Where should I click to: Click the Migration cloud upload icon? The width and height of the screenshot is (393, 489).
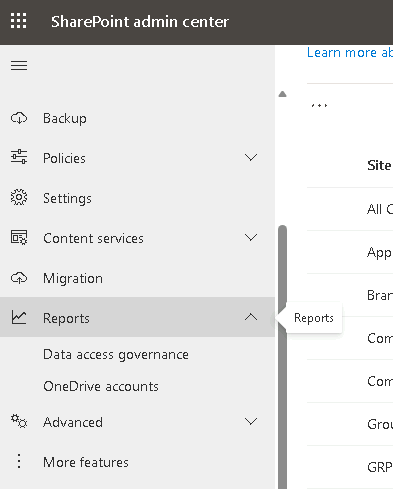(x=19, y=278)
